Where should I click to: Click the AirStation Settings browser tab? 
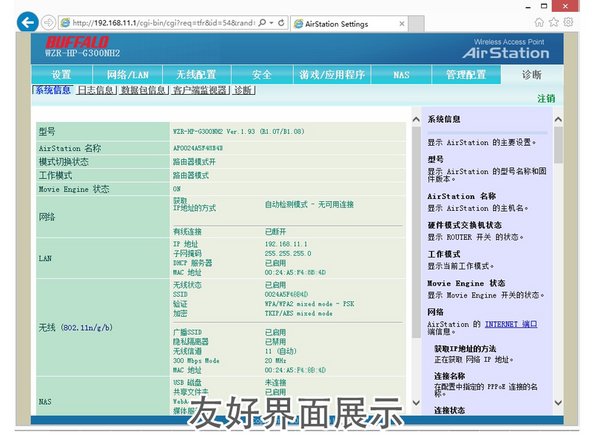(x=349, y=24)
